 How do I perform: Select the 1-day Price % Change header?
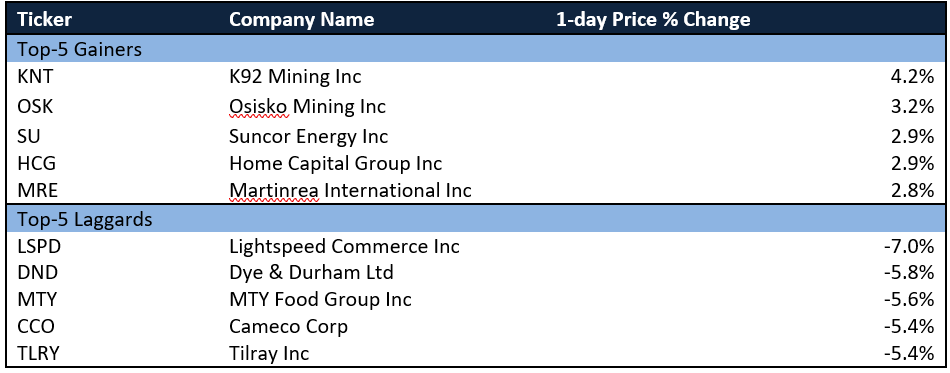click(653, 19)
